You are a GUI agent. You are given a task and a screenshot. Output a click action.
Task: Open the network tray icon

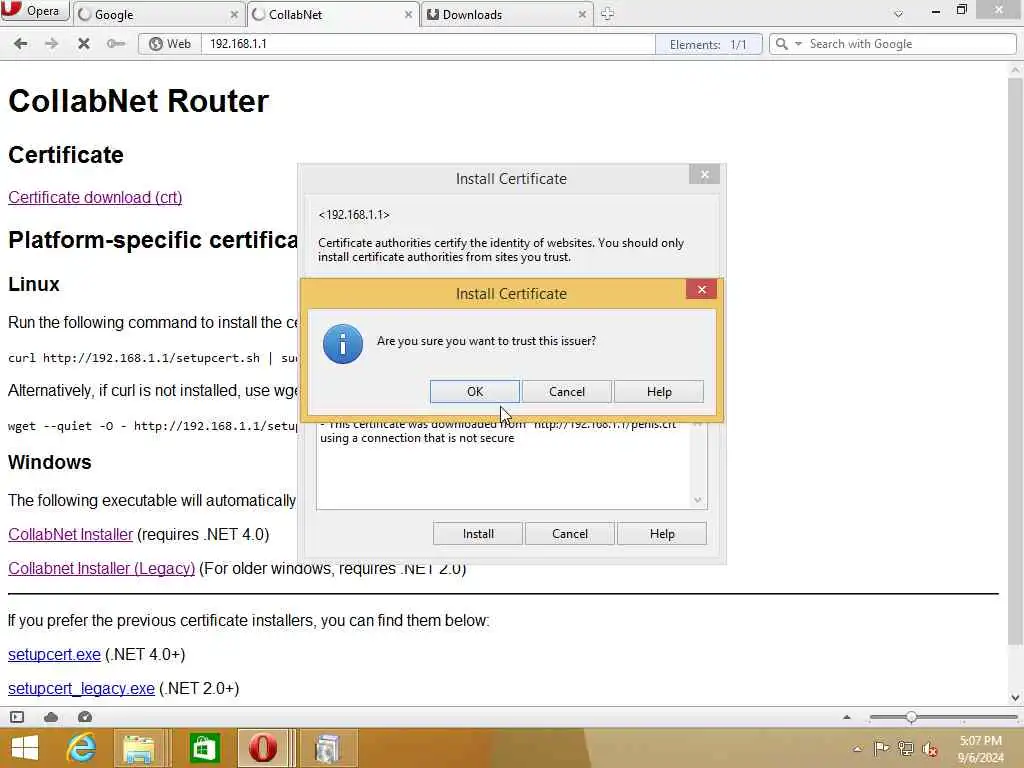coord(905,749)
